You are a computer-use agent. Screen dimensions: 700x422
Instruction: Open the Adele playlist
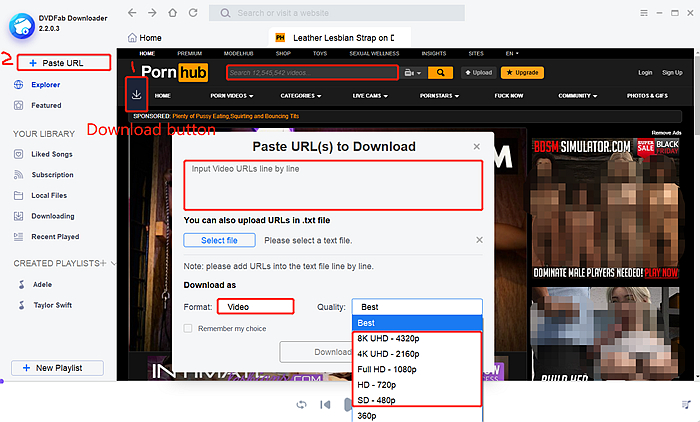(42, 284)
